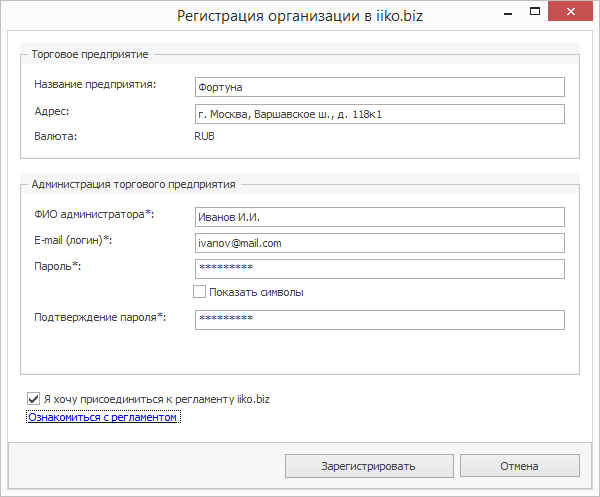Enable the Показать символы checkbox
600x497 pixels.
(199, 292)
